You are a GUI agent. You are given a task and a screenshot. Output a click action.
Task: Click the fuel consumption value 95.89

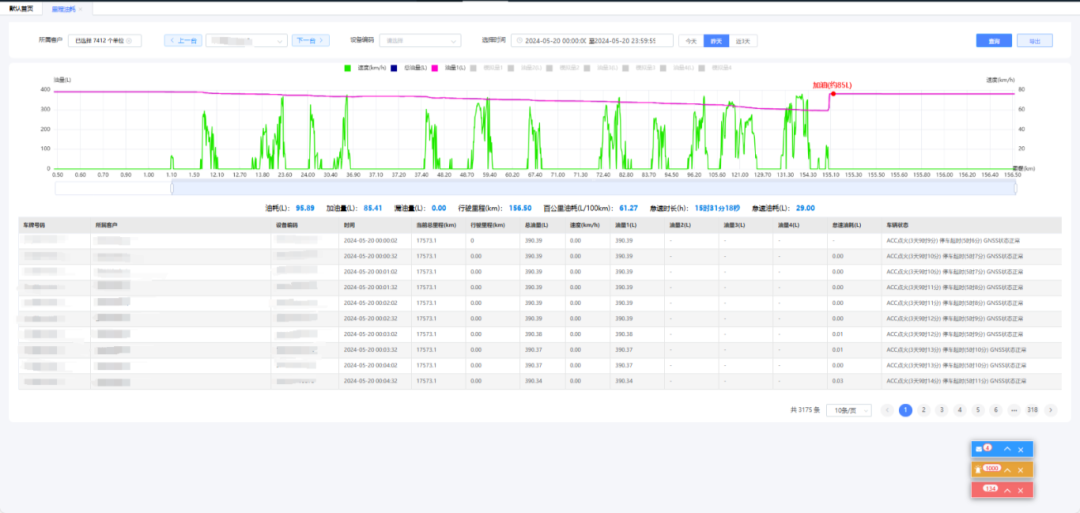[x=305, y=207]
